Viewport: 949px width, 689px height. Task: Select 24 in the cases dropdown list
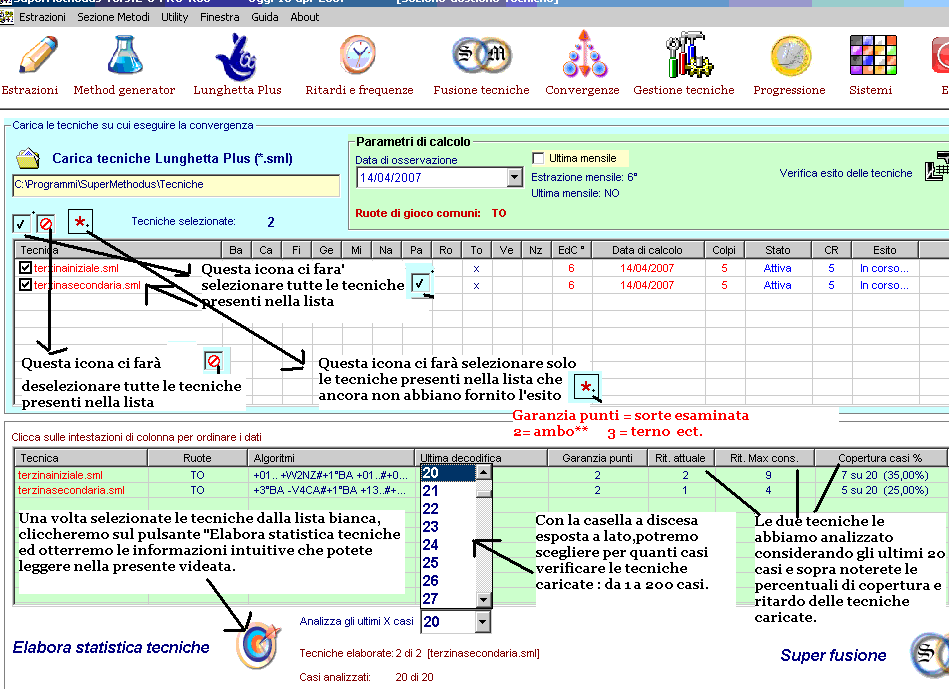(448, 544)
